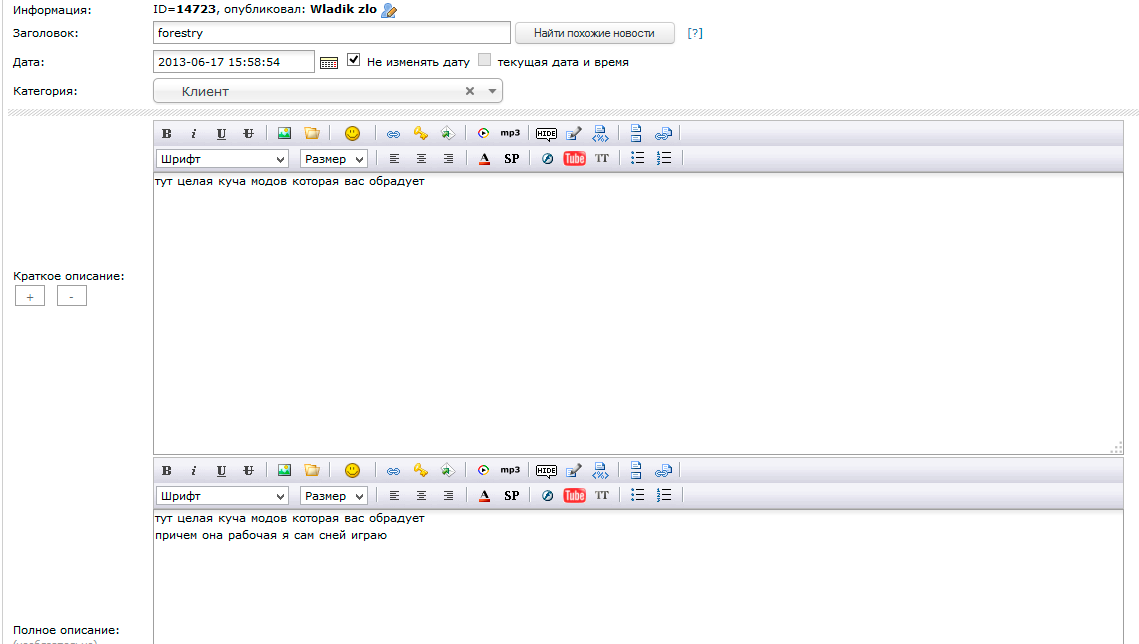Viewport: 1139px width, 644px height.
Task: Click the '+' button under Краткое описание
Action: pyautogui.click(x=29, y=296)
